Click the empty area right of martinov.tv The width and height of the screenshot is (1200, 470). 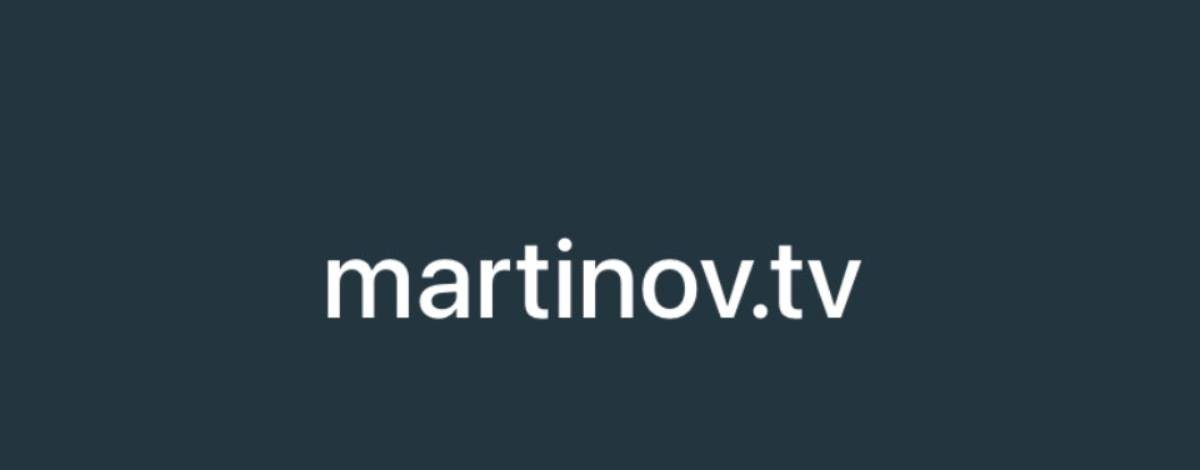point(1030,281)
